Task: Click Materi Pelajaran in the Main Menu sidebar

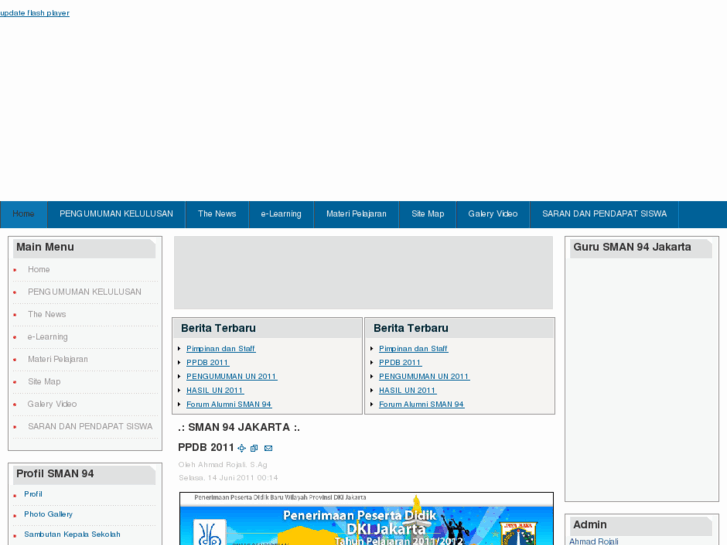Action: [58, 359]
